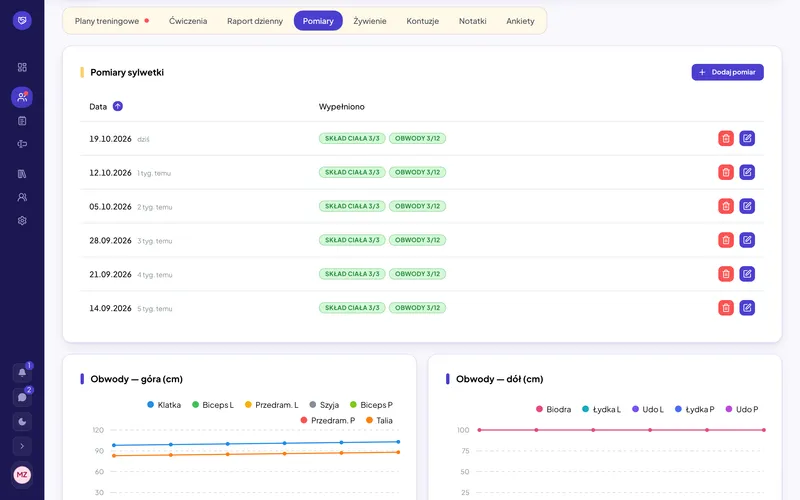Delete the 12.10.2026 measurement
Screen dimensions: 800x500
(x=726, y=172)
